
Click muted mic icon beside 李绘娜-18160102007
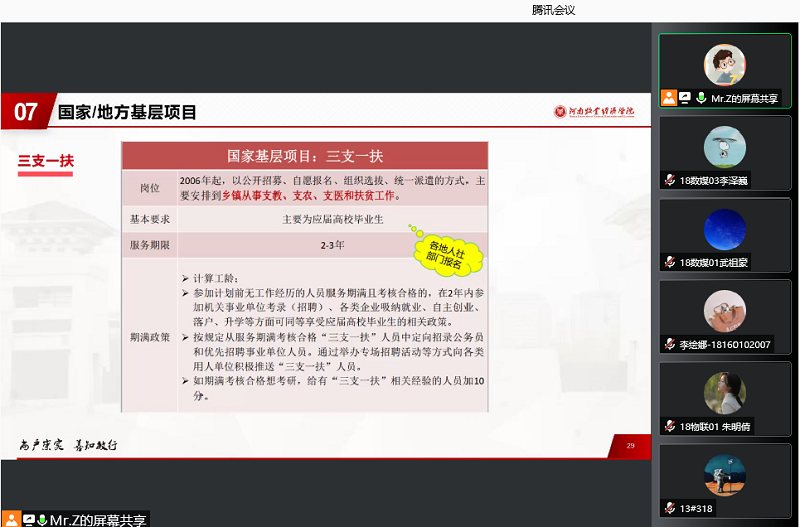pos(669,344)
